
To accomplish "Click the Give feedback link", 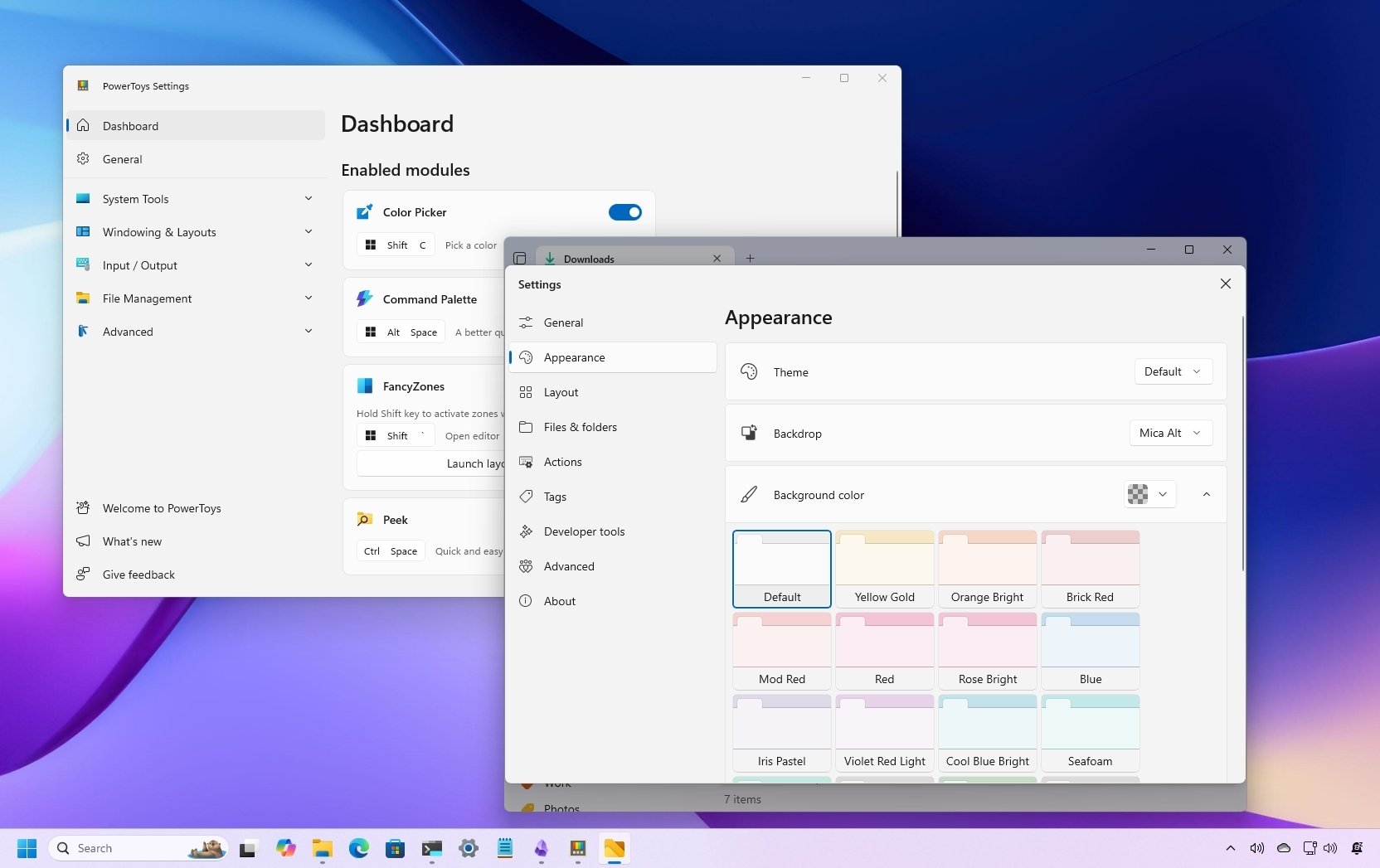I will [x=138, y=574].
